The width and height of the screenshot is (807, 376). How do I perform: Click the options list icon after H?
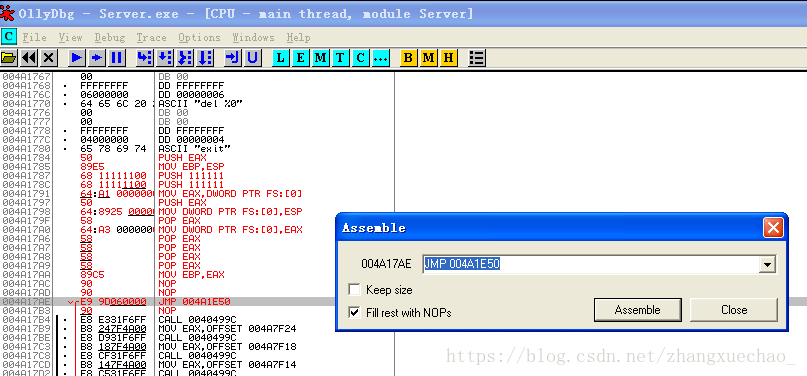click(477, 58)
